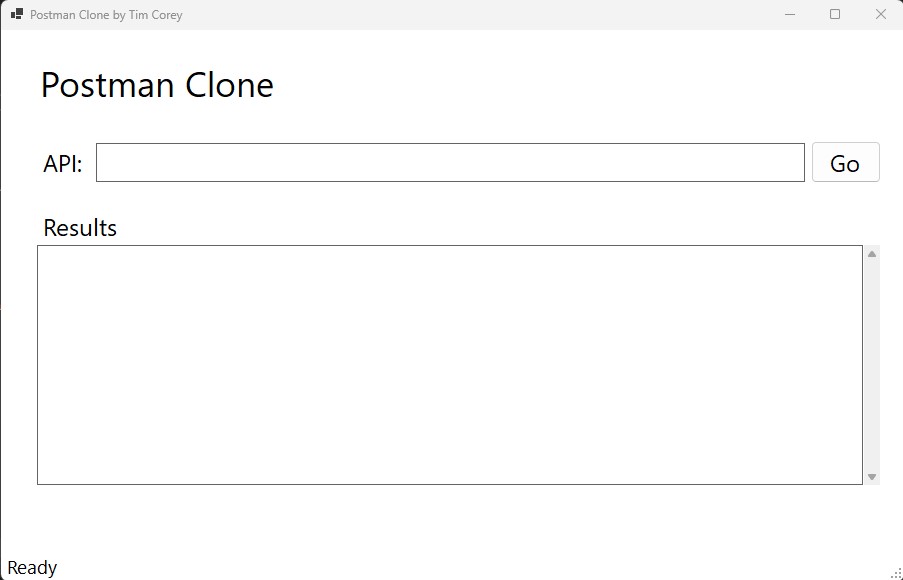The image size is (903, 580).
Task: Click the blank area right of the Postman Clone heading
Action: [580, 85]
